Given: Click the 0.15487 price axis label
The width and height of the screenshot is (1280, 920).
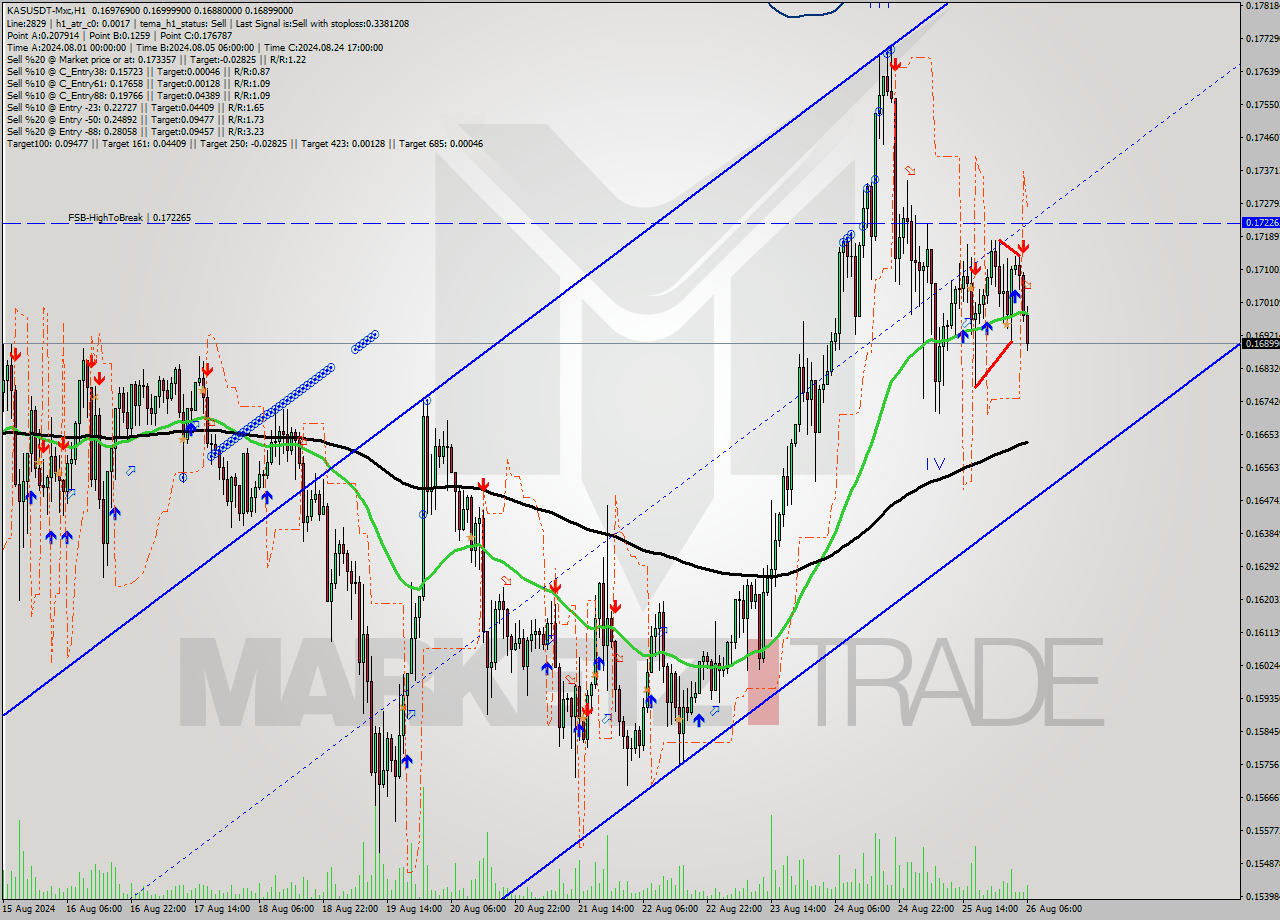Looking at the screenshot, I should tap(1263, 864).
